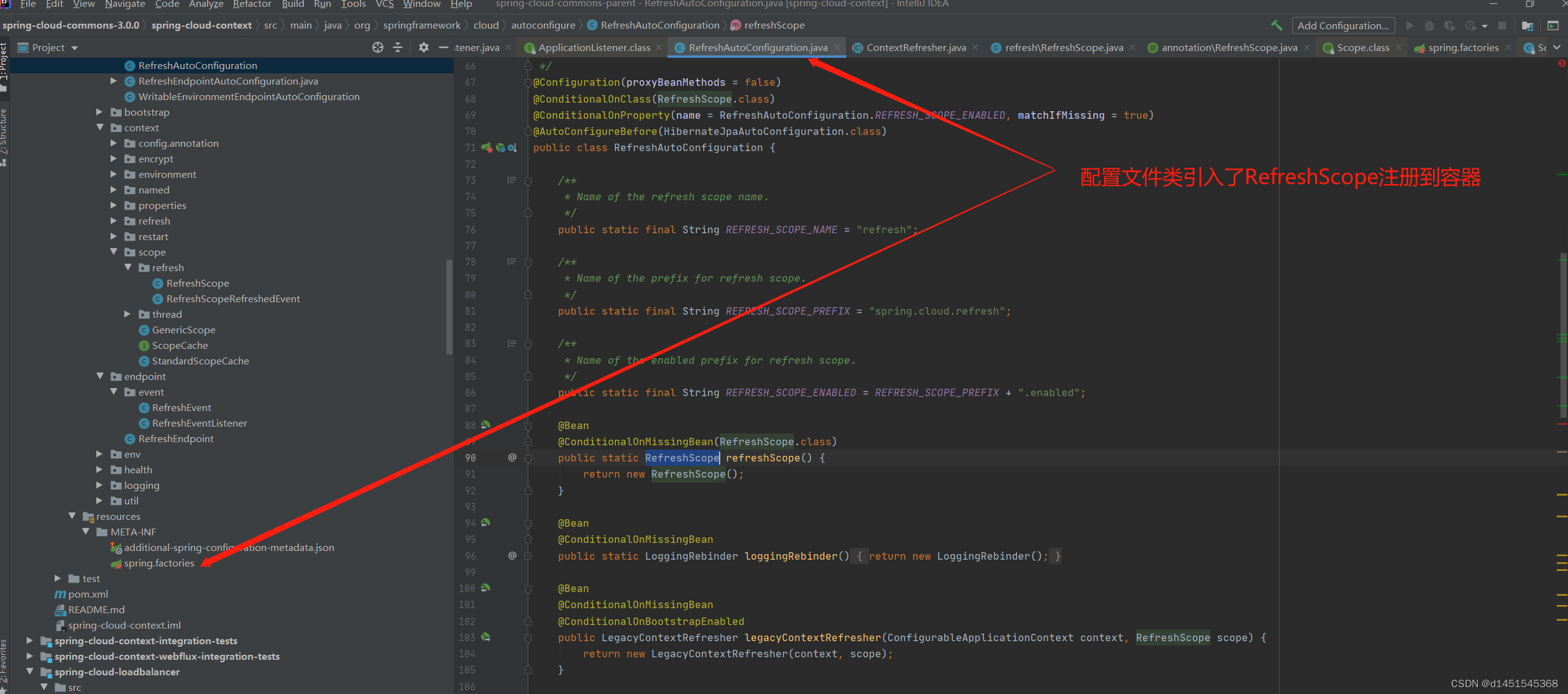Hide the Project panel with minus icon
Screen dimensions: 1568x694
[443, 47]
